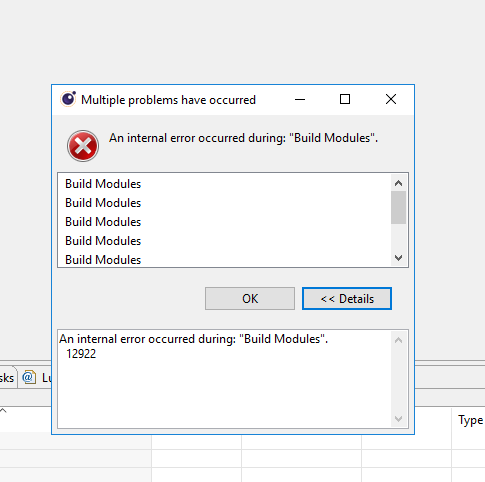Click the header error message text
The image size is (485, 482).
(x=244, y=138)
